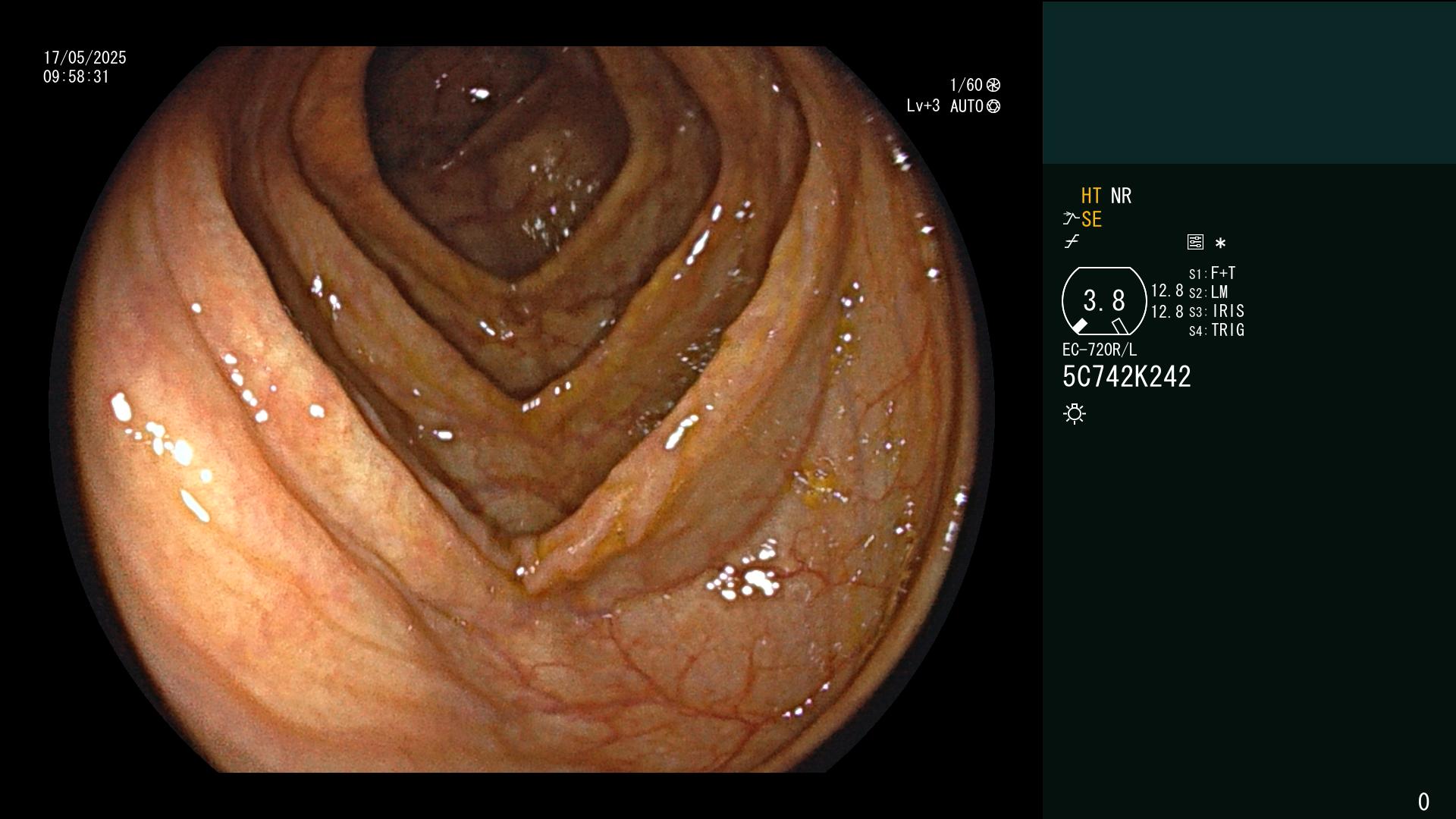Click the structure enhancement curve icon beside SE
The image size is (1456, 819).
[x=1070, y=219]
